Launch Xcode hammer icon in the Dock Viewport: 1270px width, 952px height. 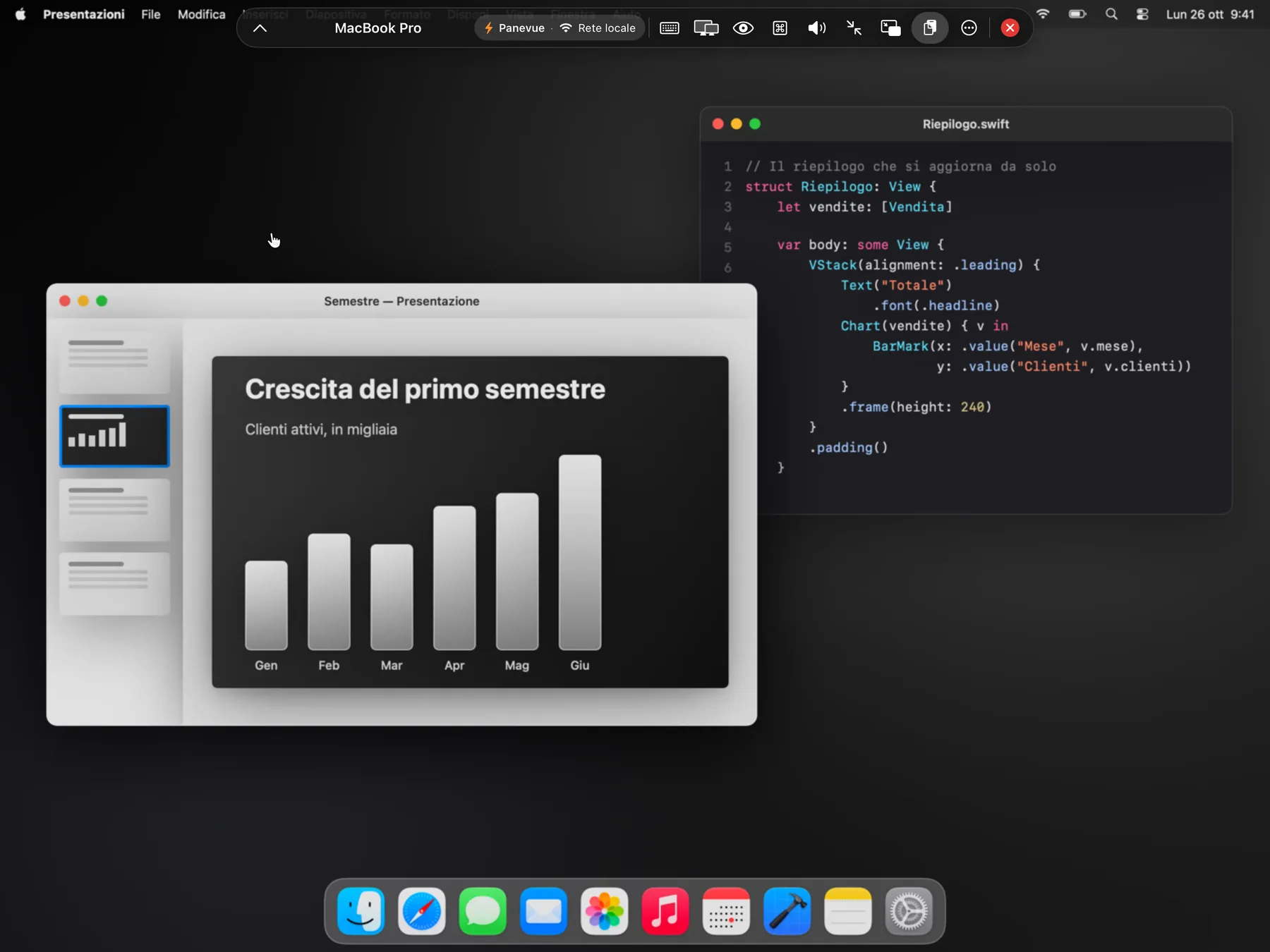787,911
